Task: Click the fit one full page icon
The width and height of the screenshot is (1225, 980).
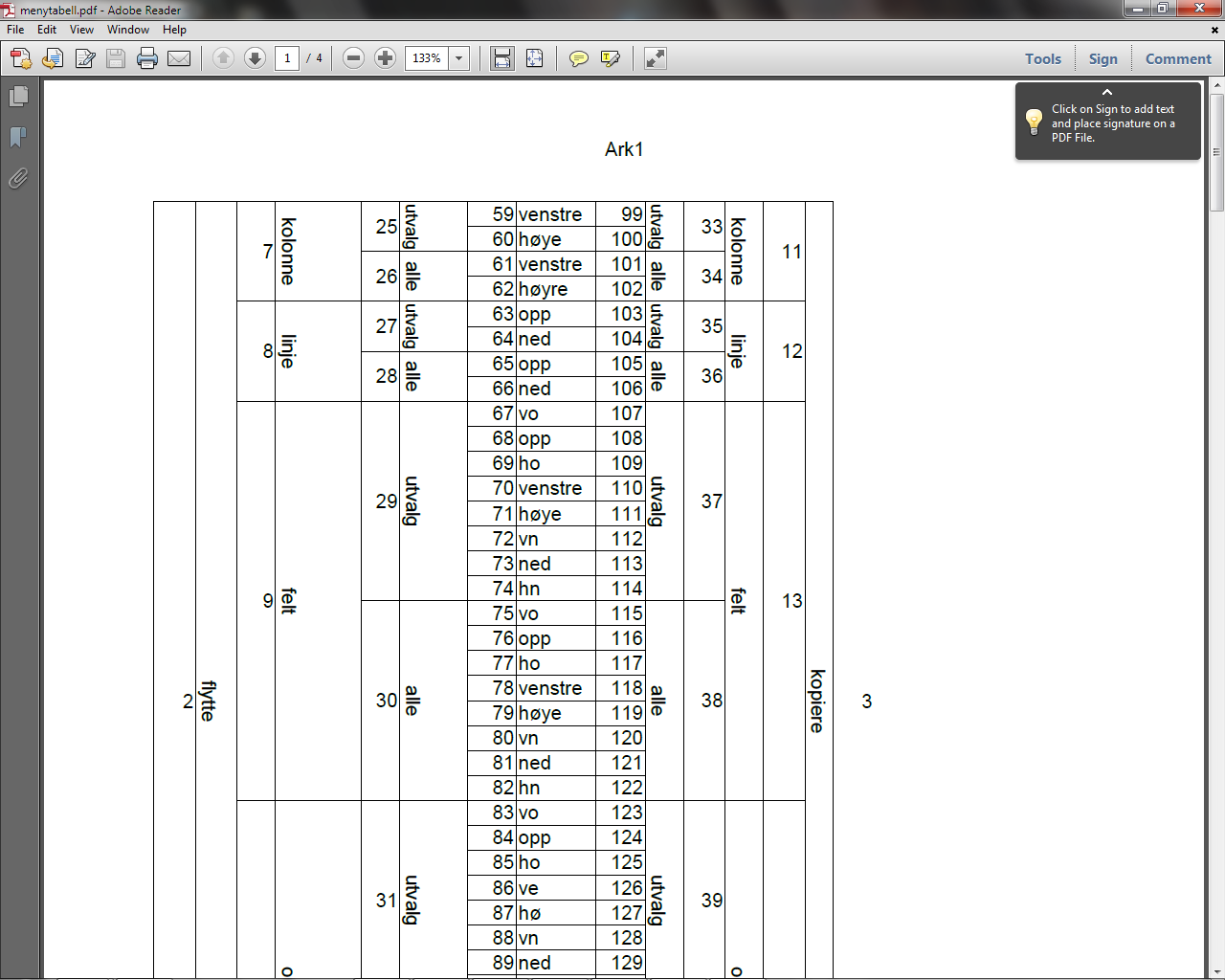Action: click(x=534, y=58)
